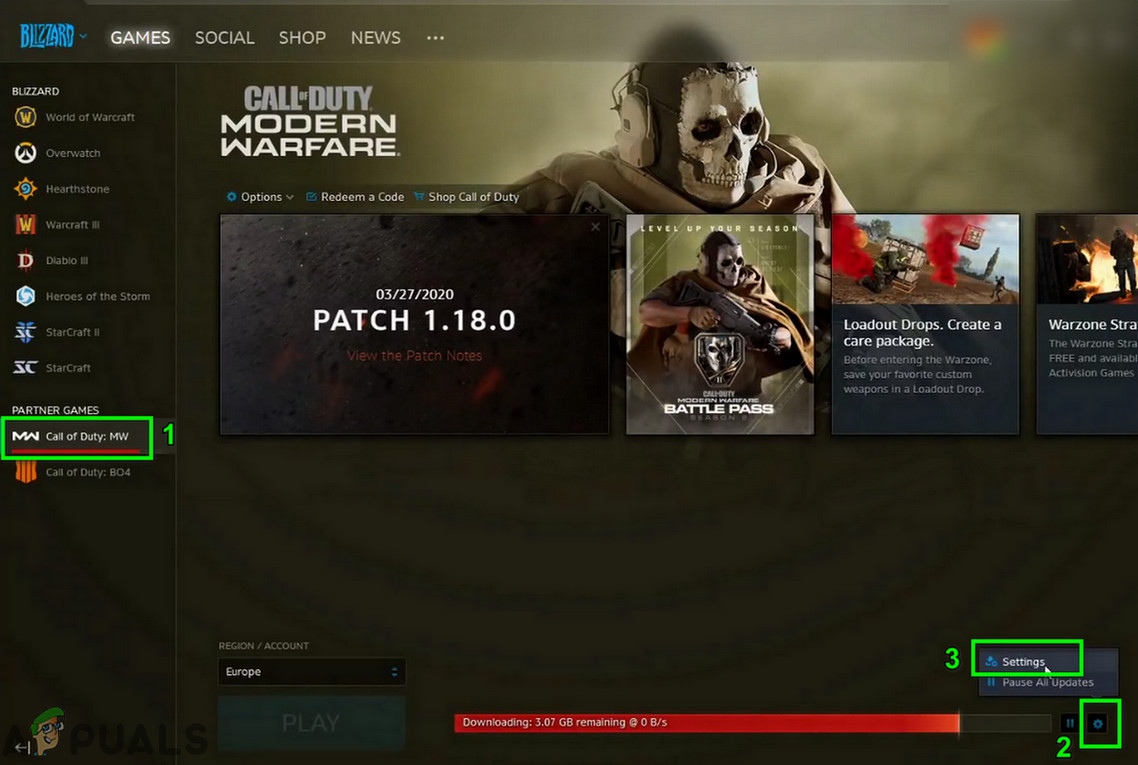Open the more options ellipsis menu
Screen dimensions: 1138x765
[x=435, y=38]
